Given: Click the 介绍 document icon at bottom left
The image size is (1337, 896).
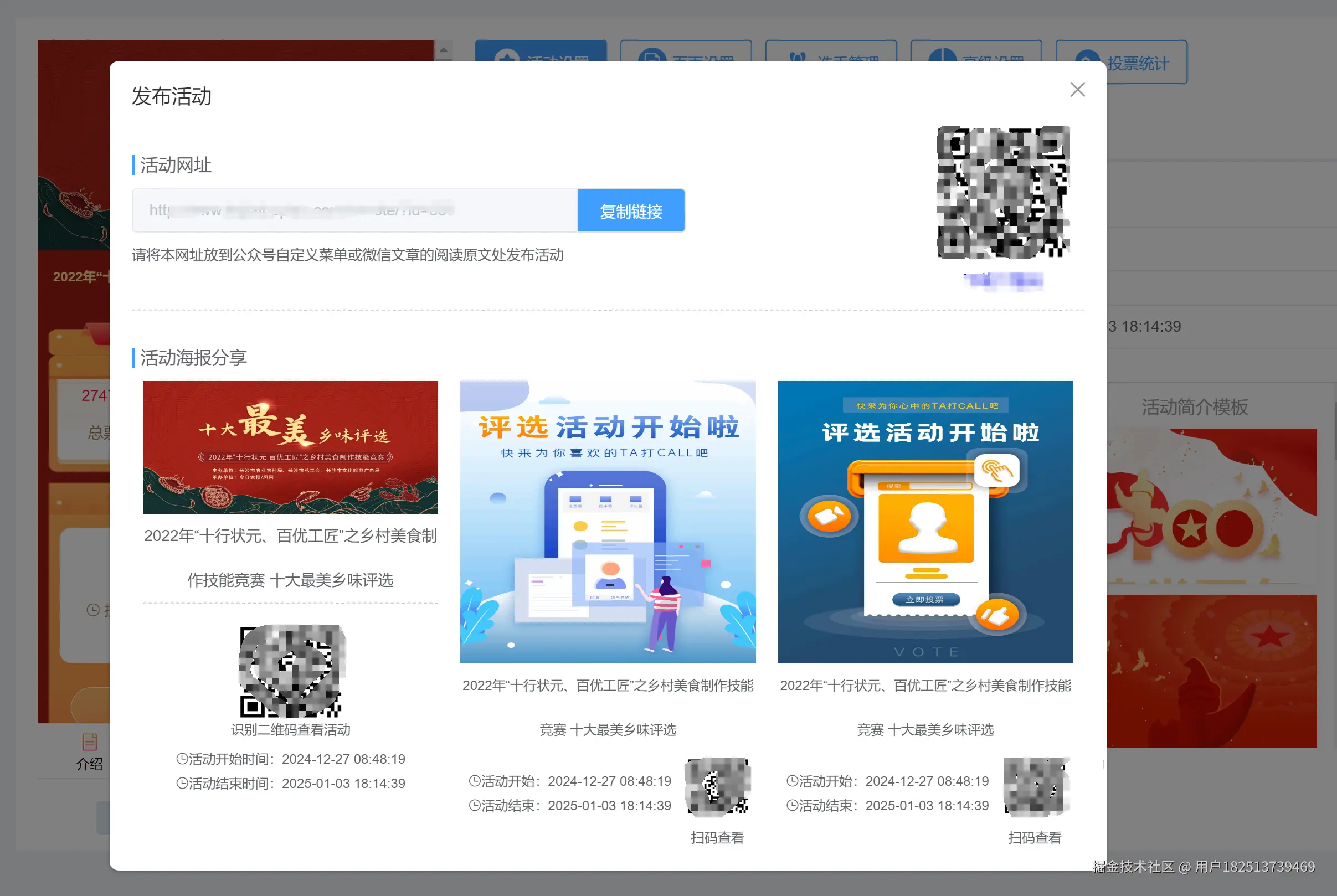Looking at the screenshot, I should click(x=90, y=741).
